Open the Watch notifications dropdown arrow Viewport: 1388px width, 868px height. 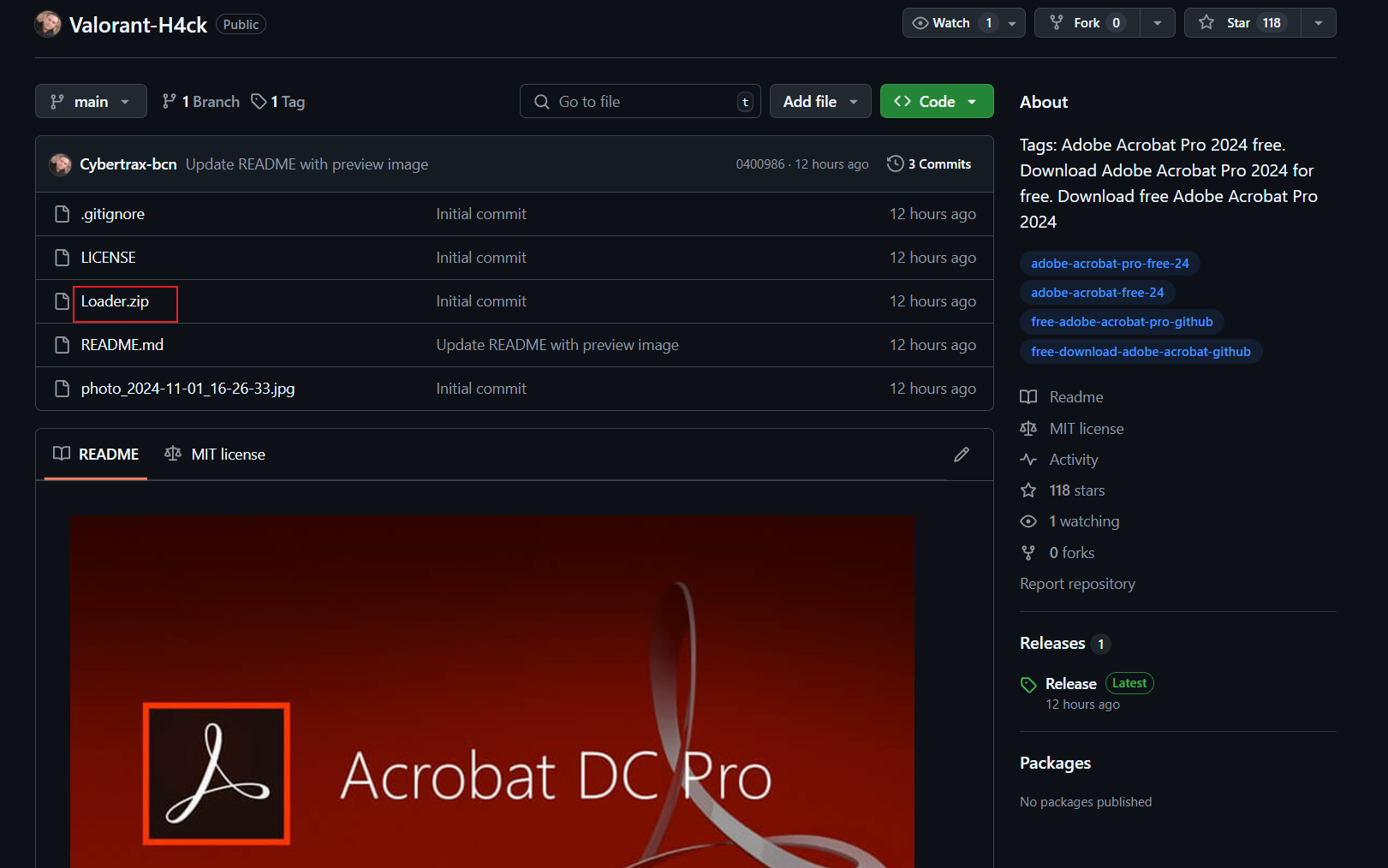click(x=1012, y=23)
